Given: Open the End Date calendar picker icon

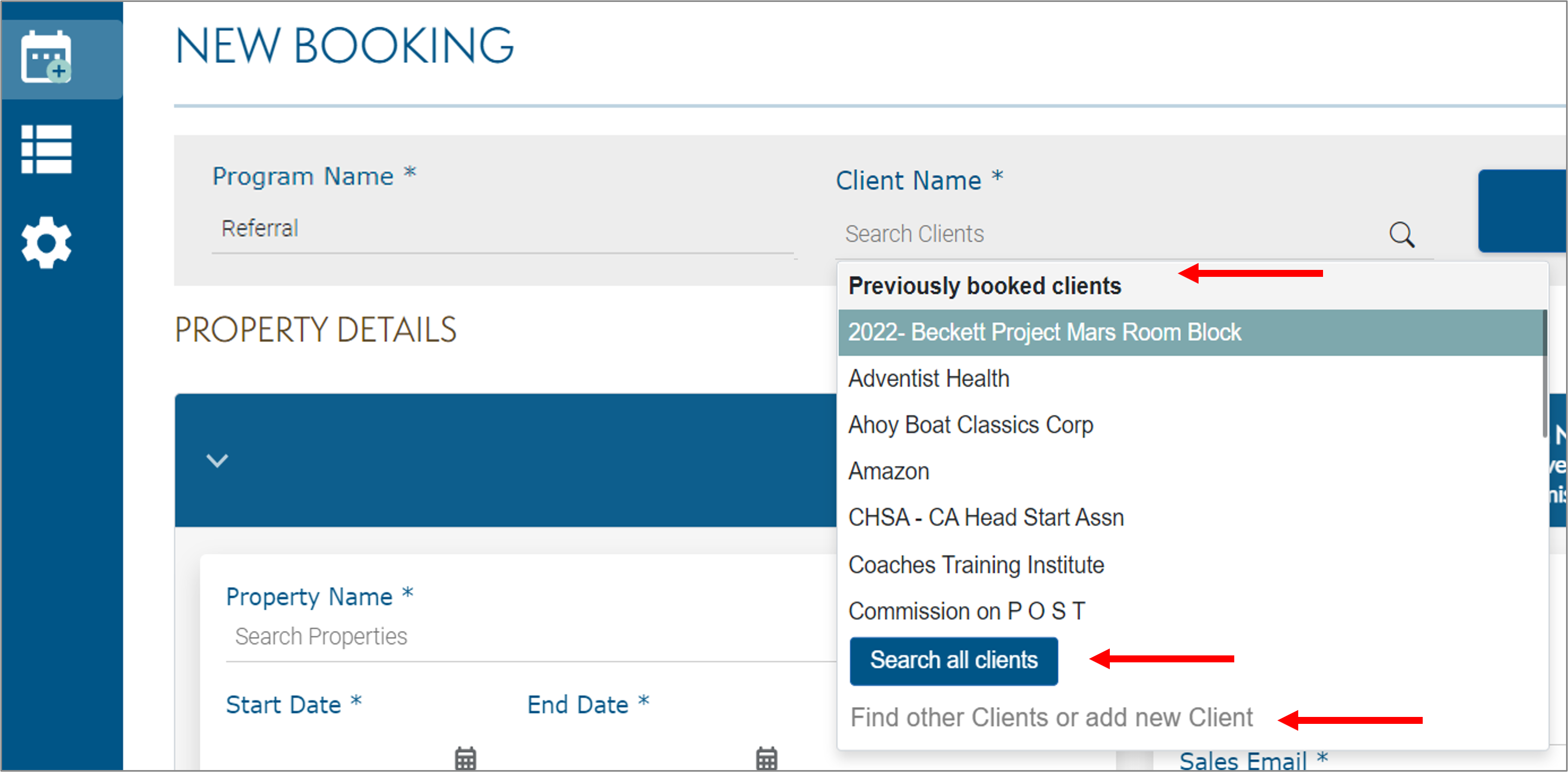Looking at the screenshot, I should tap(765, 758).
